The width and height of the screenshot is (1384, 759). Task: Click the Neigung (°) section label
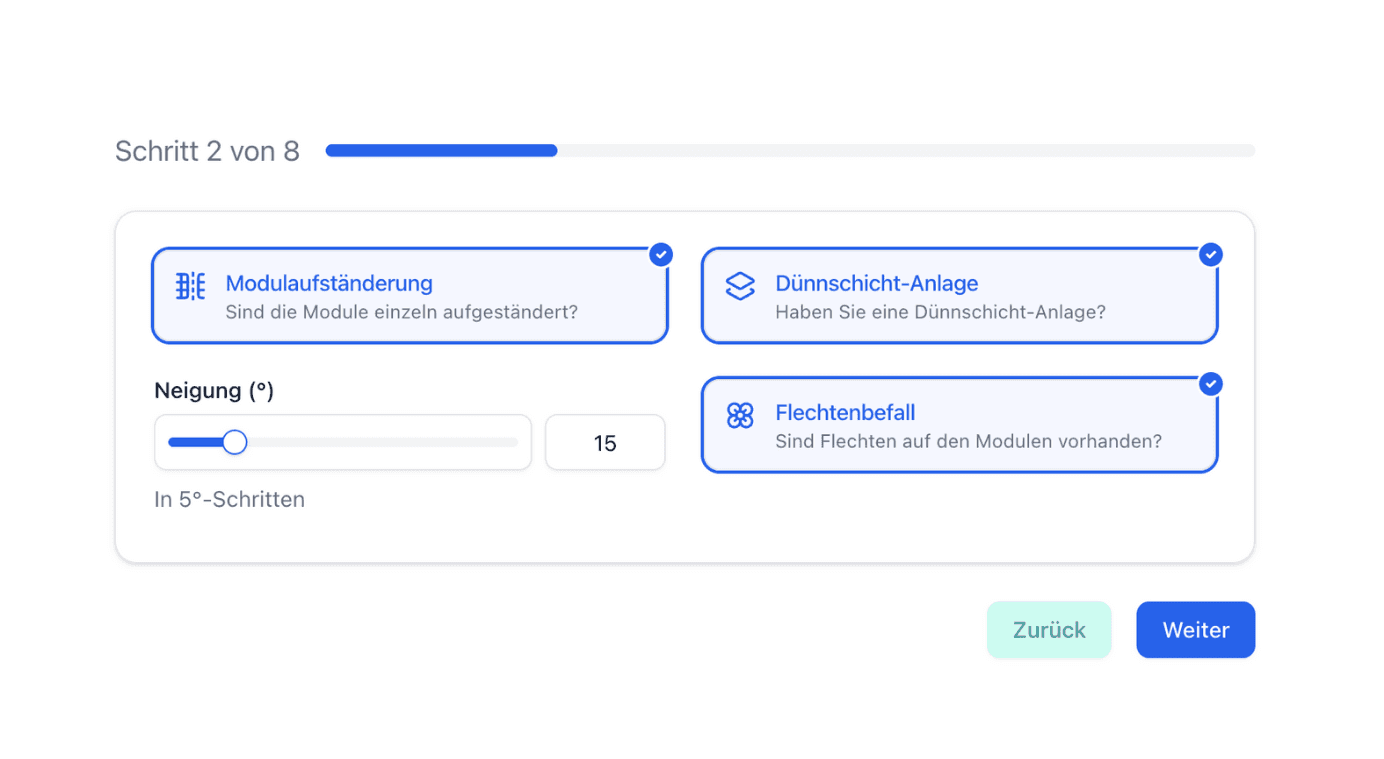point(213,390)
